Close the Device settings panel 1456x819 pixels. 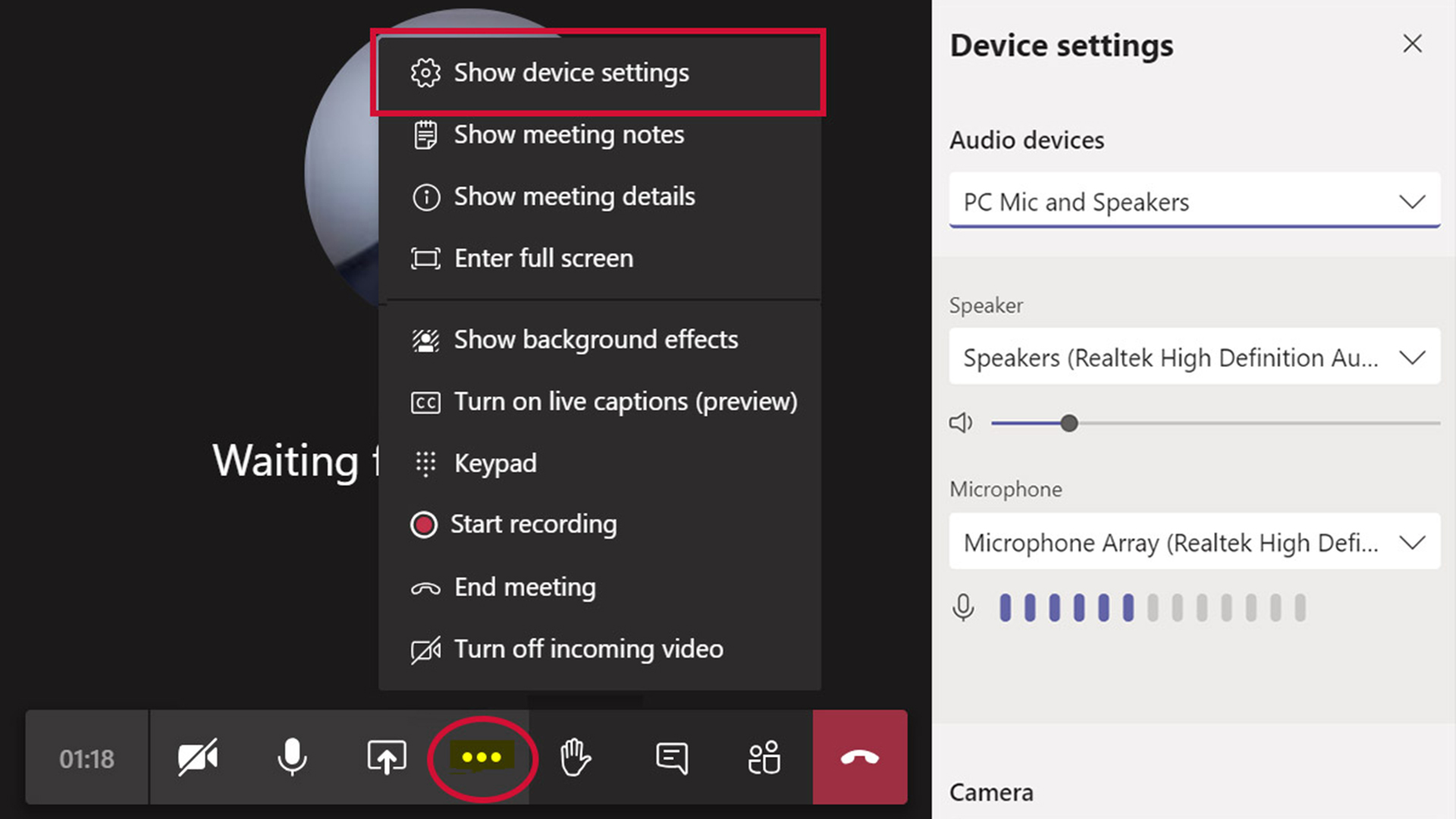pyautogui.click(x=1413, y=44)
